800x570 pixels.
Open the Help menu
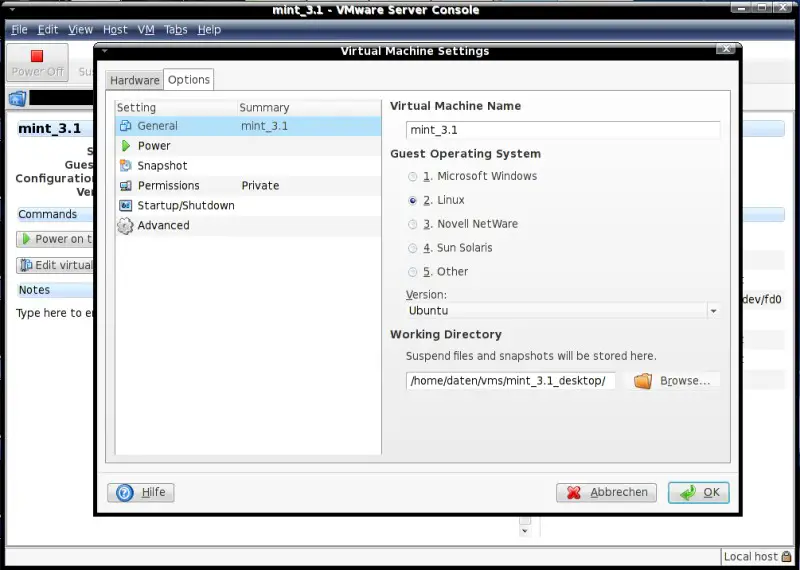[x=209, y=30]
